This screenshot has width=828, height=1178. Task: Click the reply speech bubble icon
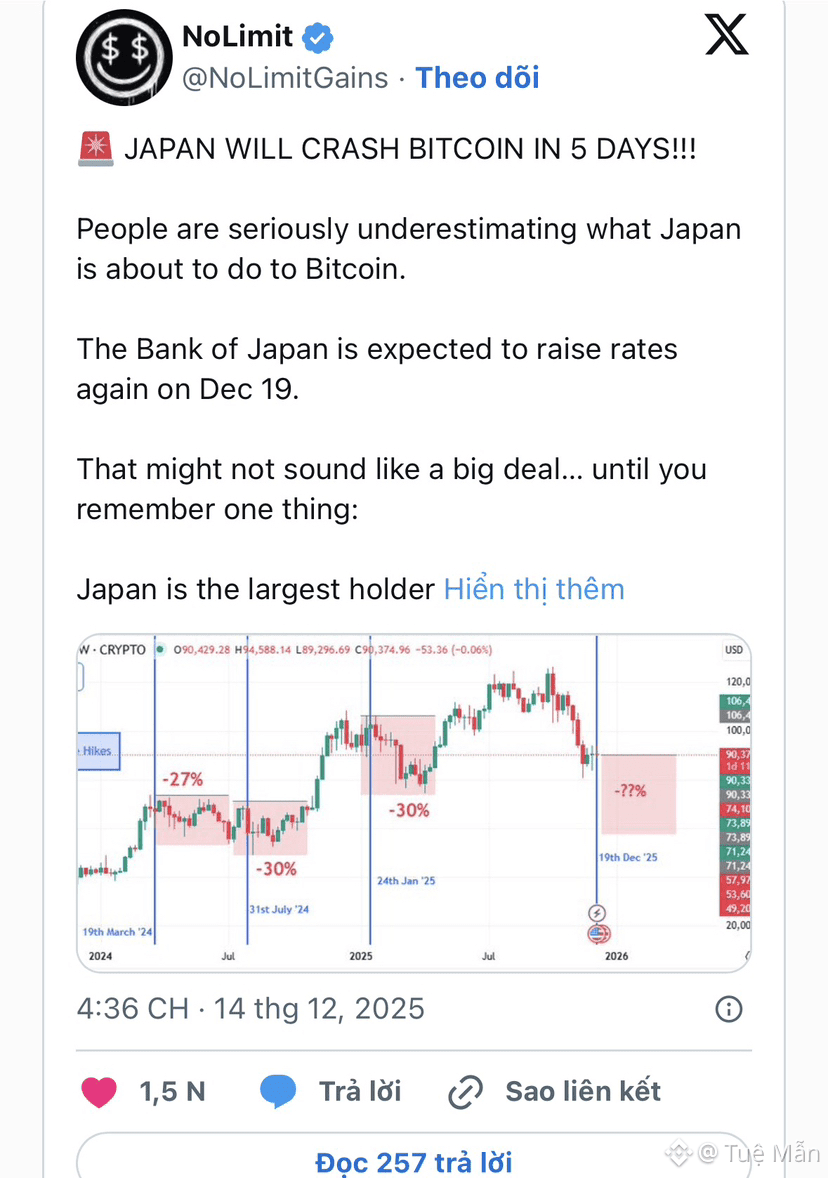[278, 1092]
